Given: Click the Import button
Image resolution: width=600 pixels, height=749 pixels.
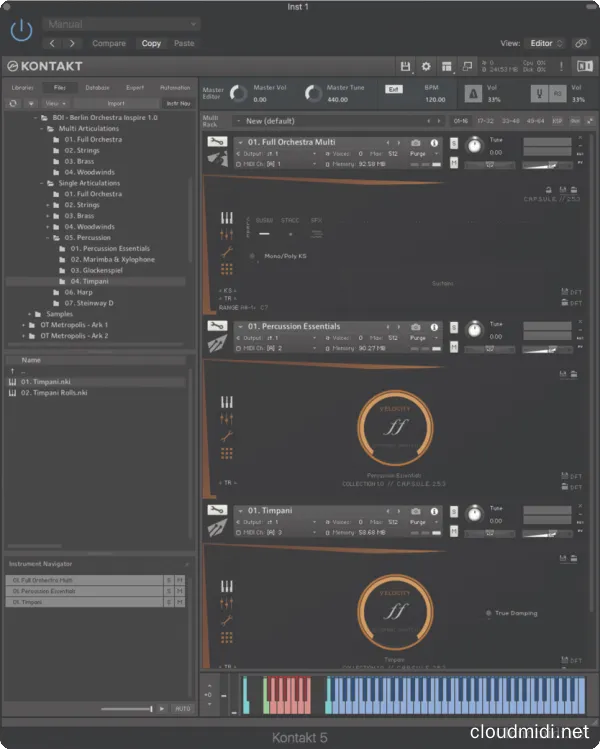Looking at the screenshot, I should 116,103.
